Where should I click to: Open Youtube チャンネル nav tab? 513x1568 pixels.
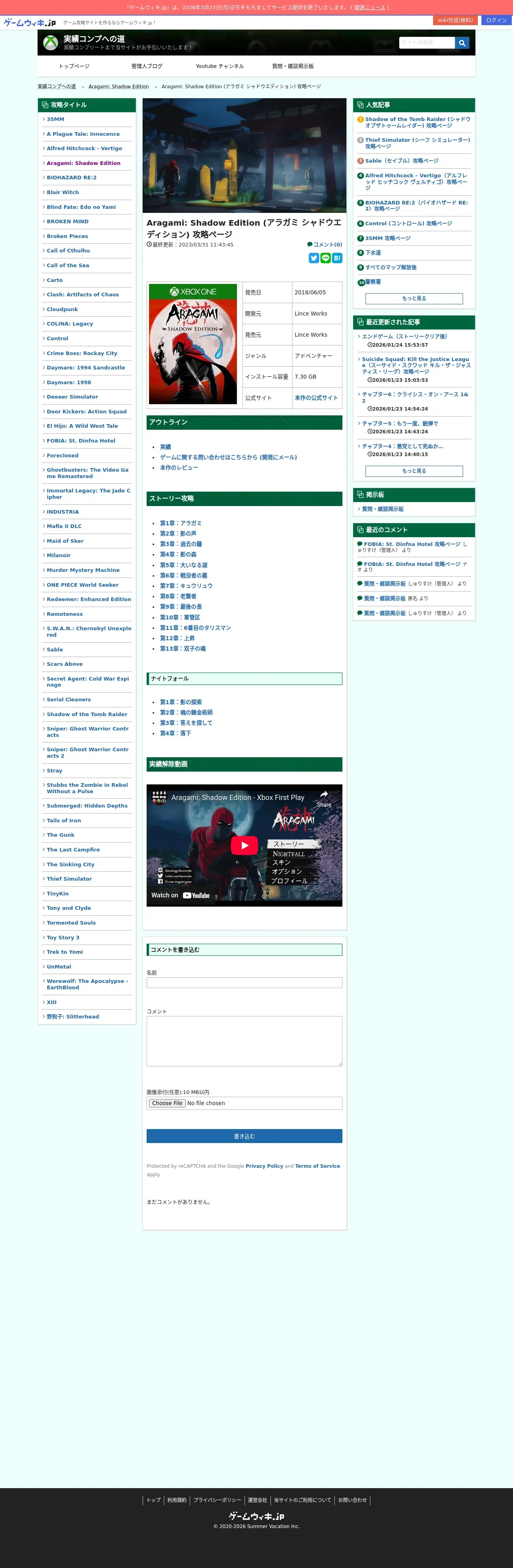[x=219, y=66]
